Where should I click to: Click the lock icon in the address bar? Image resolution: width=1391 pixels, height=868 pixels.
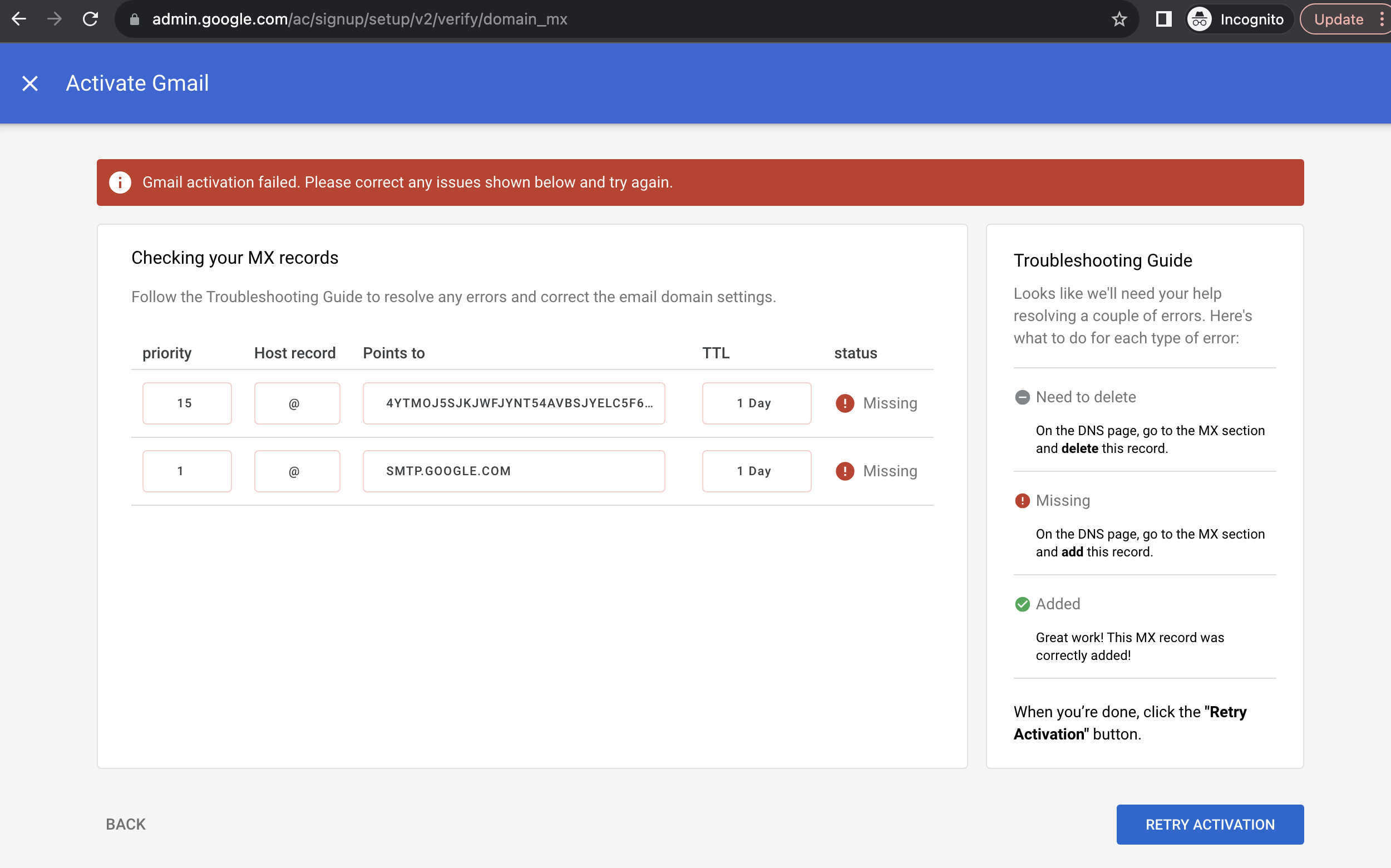click(134, 19)
